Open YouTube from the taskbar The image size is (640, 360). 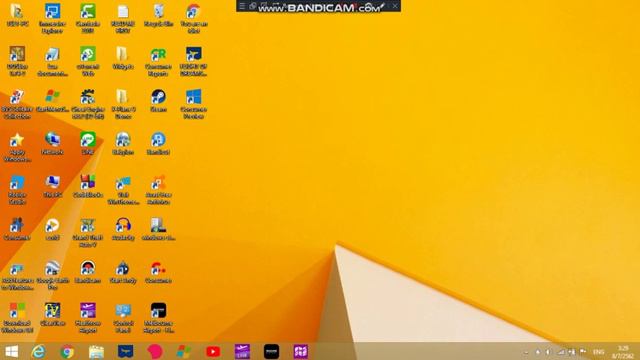(x=213, y=351)
